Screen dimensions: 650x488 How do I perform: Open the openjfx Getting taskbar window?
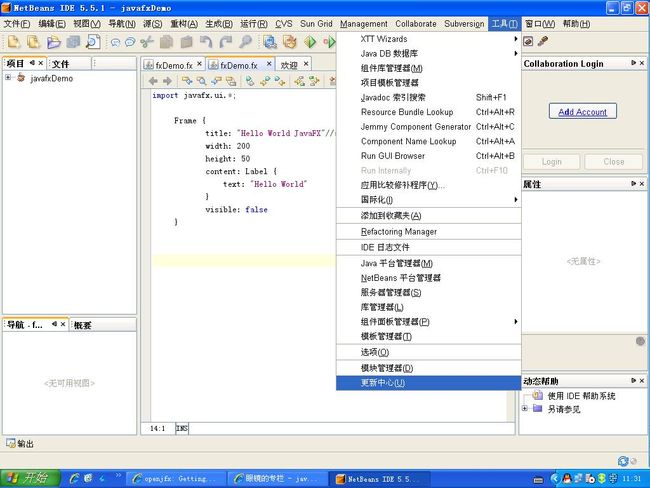[176, 479]
